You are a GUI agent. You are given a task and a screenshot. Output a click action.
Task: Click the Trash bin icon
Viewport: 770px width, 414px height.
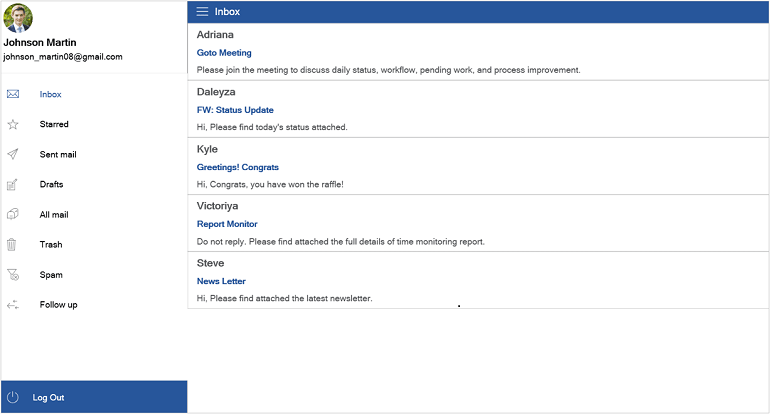[13, 244]
